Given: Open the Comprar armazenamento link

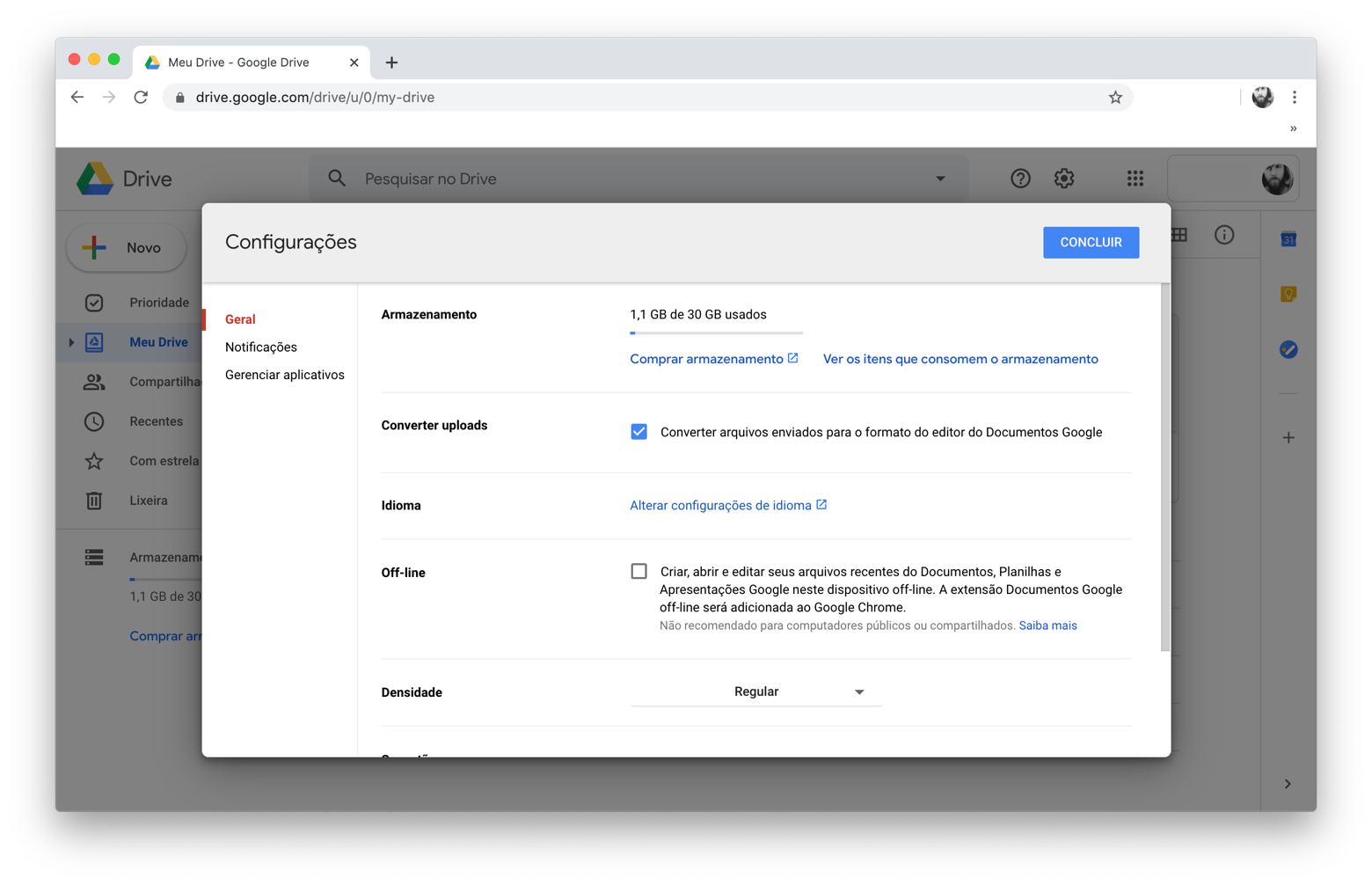Looking at the screenshot, I should tap(706, 359).
